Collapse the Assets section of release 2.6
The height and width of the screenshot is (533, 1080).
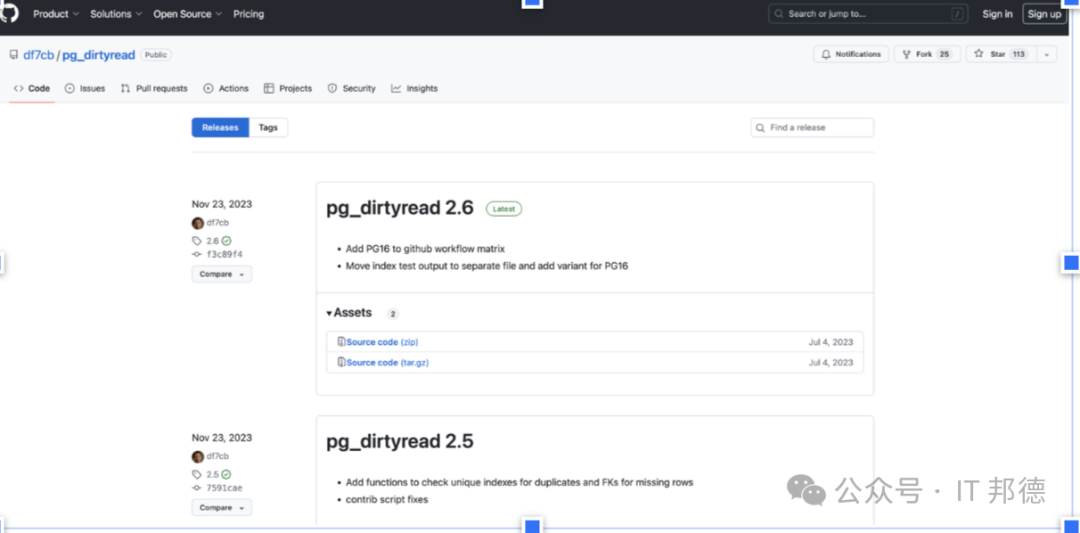349,313
